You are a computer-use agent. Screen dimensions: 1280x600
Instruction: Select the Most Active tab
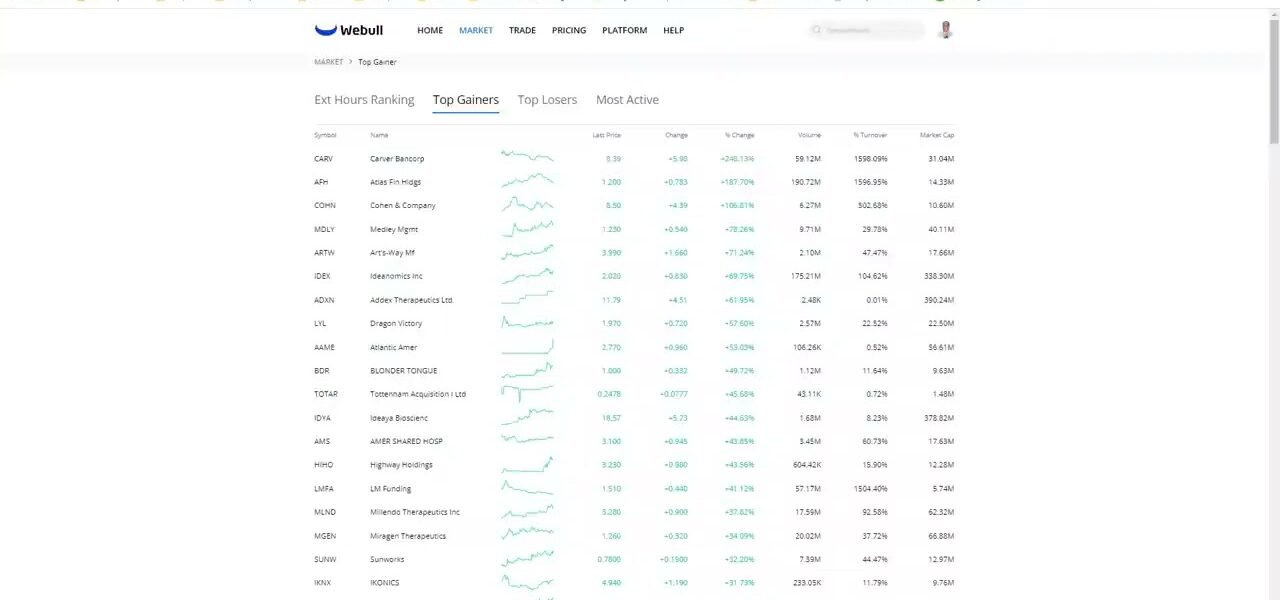(x=627, y=100)
